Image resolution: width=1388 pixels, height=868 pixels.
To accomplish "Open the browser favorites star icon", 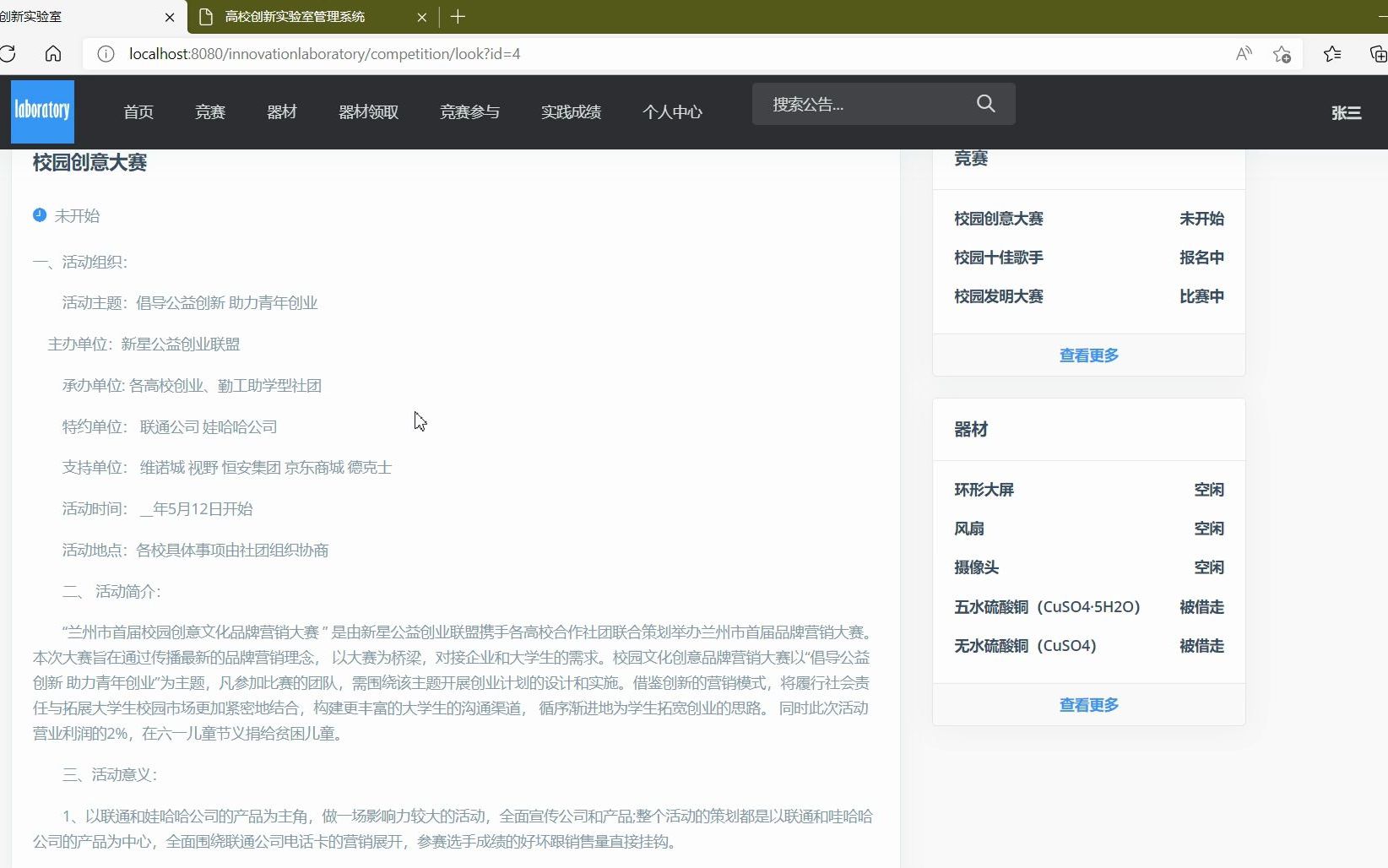I will 1332,53.
